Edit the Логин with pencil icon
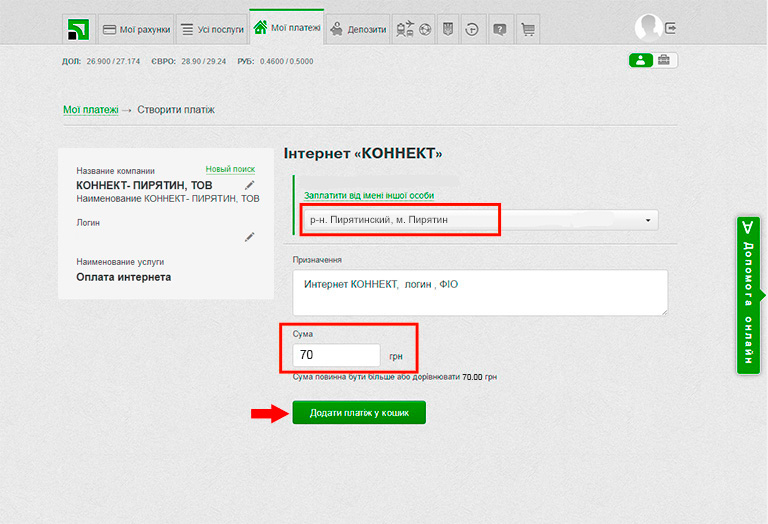 click(x=249, y=237)
